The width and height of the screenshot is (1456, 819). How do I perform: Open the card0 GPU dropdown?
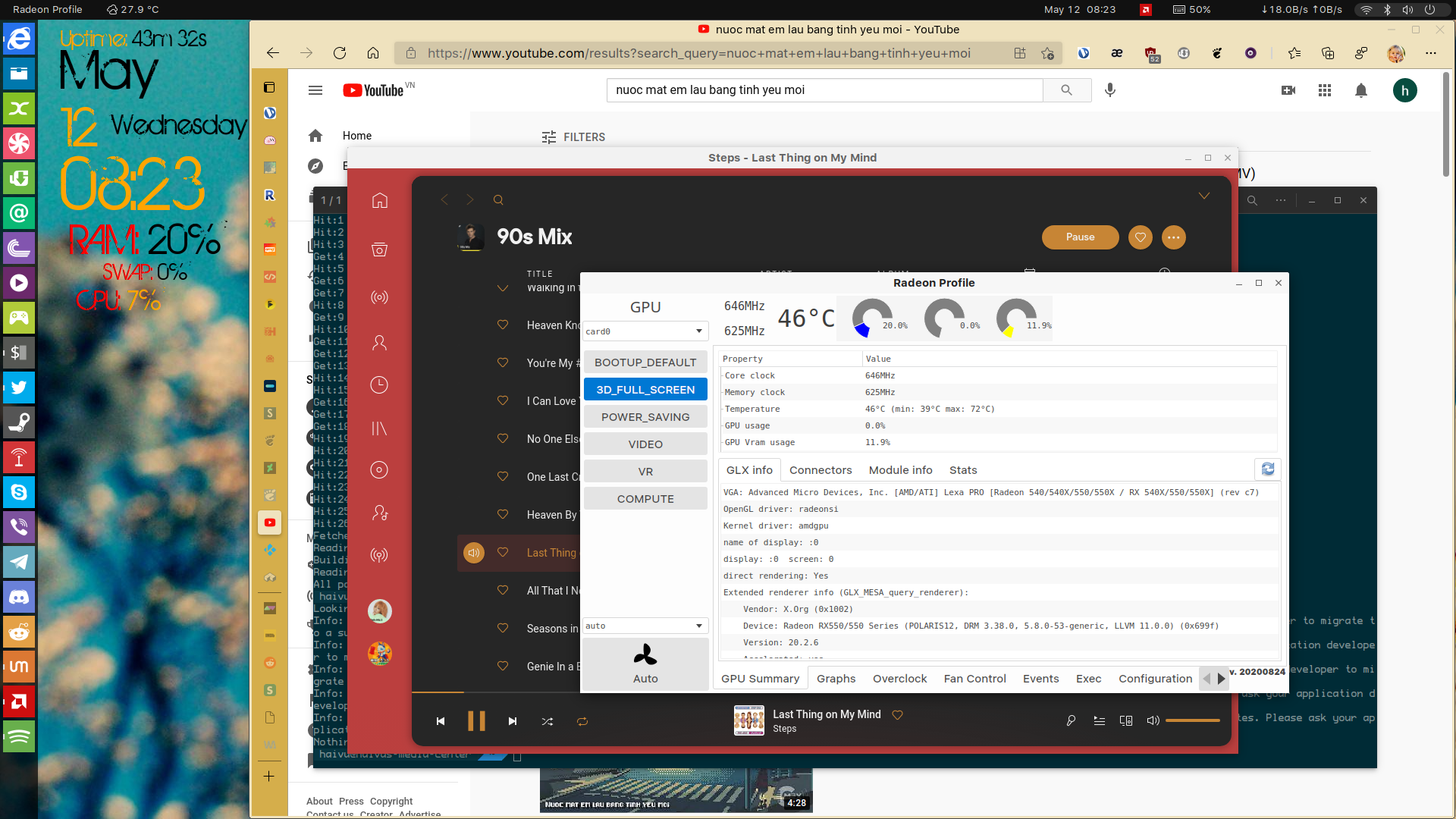[x=645, y=331]
